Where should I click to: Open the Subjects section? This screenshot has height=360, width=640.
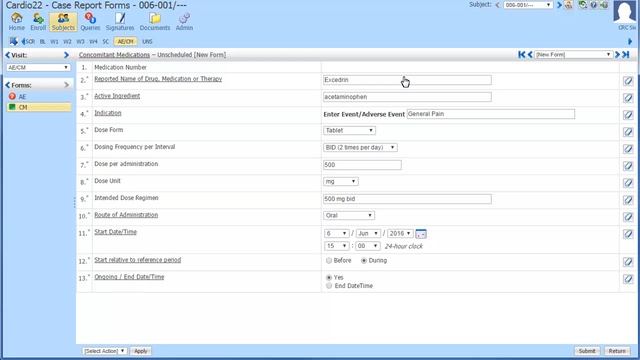pyautogui.click(x=63, y=22)
